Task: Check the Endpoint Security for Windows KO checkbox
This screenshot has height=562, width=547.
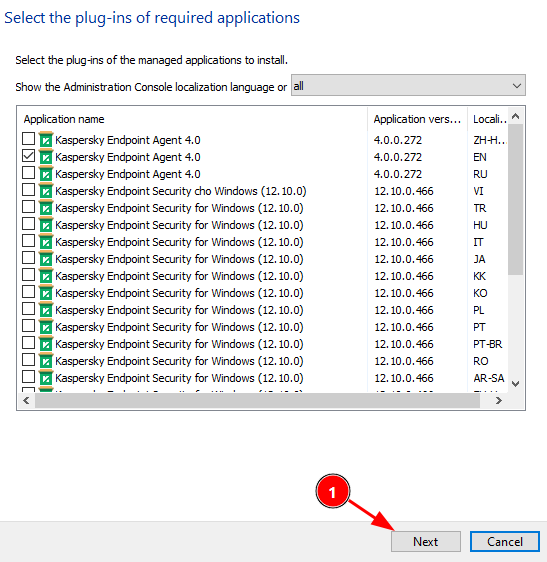Action: click(28, 292)
